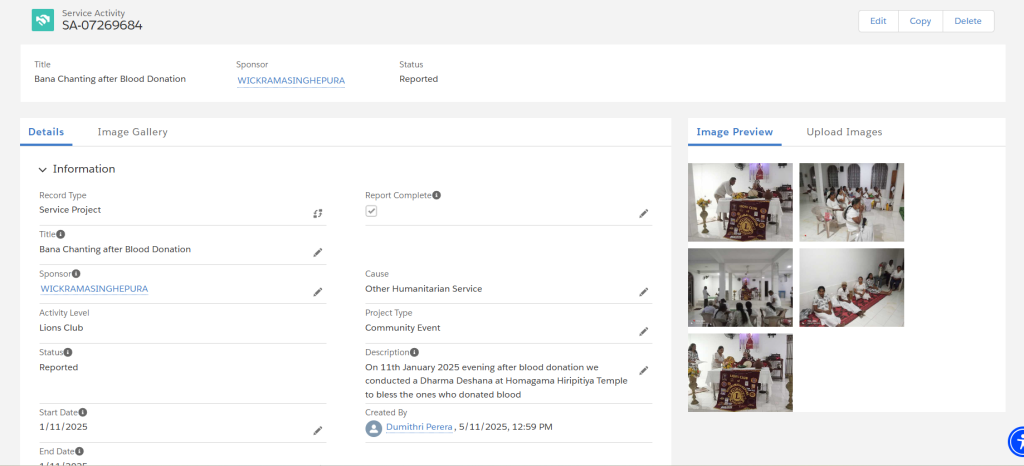This screenshot has height=466, width=1024.
Task: Click info icon next to End Date
Action: click(x=80, y=451)
